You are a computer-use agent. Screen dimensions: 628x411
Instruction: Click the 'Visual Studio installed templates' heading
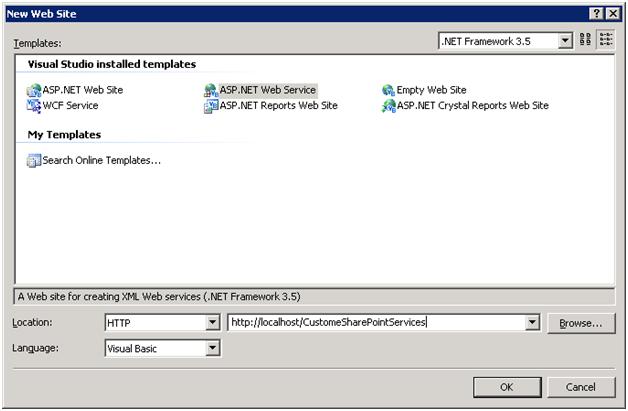point(112,64)
